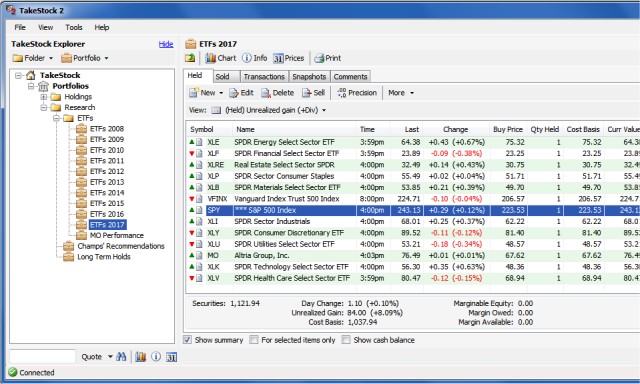This screenshot has height=384, width=640.
Task: Open the Chart icon in portfolio toolbar
Action: (211, 58)
